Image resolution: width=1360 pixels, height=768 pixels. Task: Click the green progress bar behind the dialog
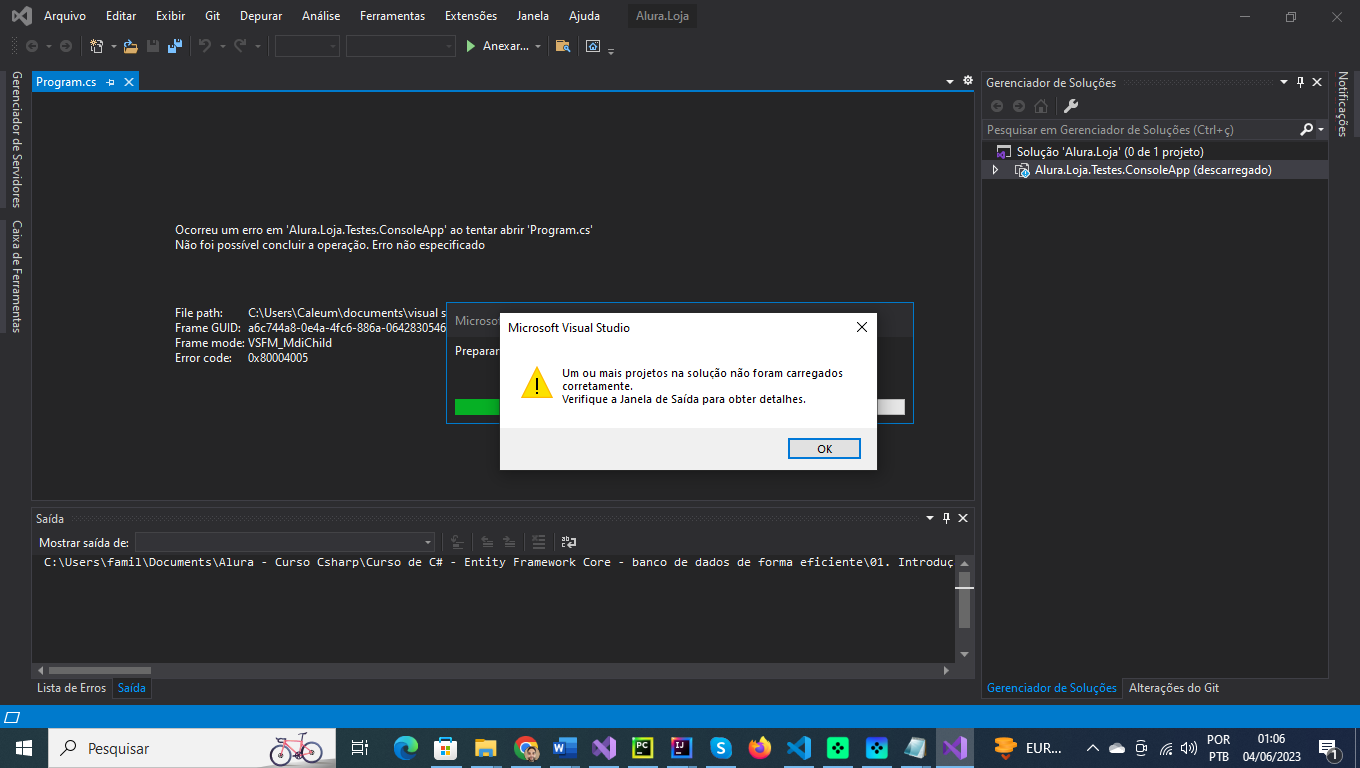point(477,407)
